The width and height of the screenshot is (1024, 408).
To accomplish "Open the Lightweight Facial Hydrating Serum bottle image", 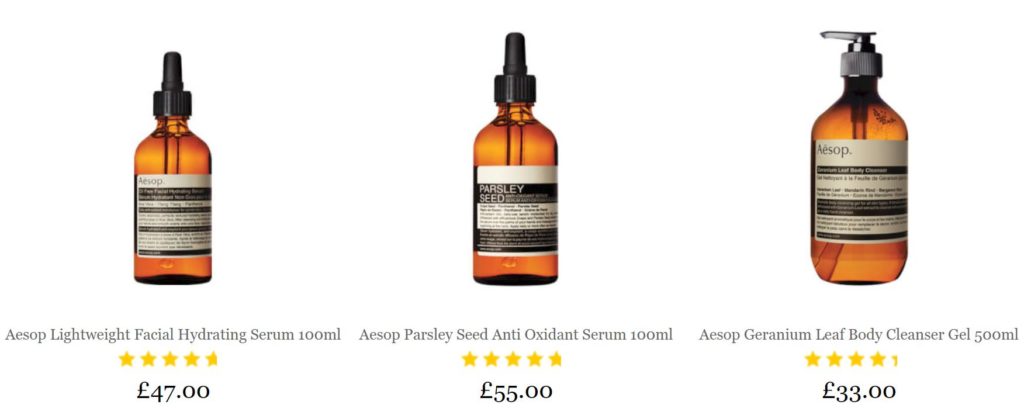I will tap(172, 168).
